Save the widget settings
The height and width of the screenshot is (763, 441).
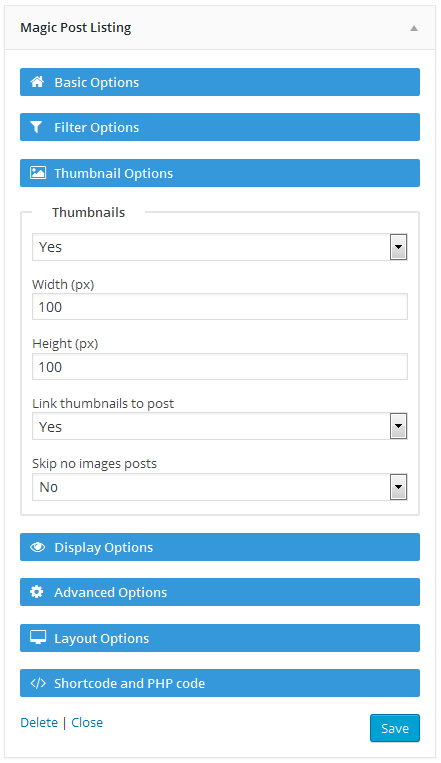[395, 728]
